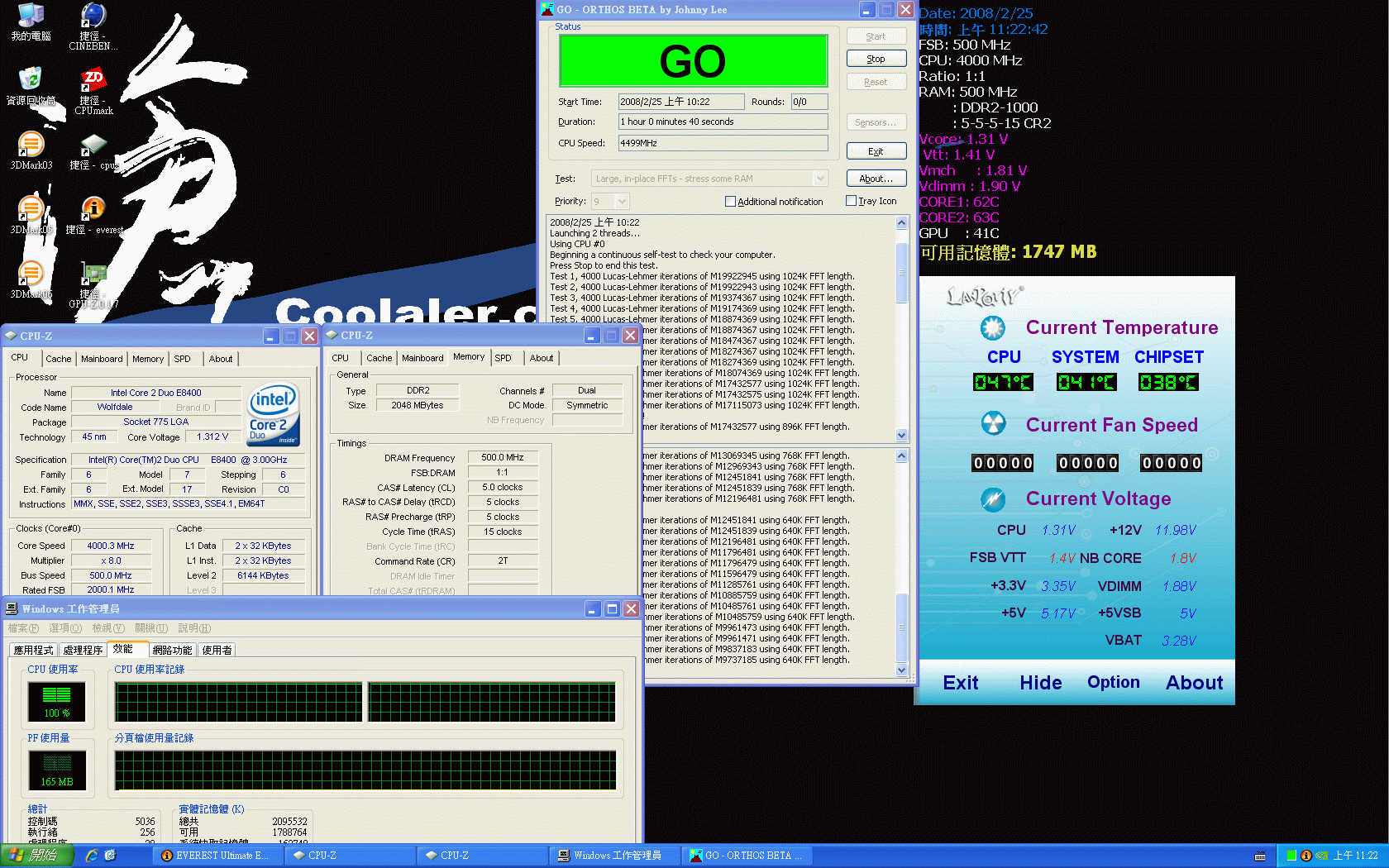The width and height of the screenshot is (1389, 868).
Task: Open the File menu in Task Manager
Action: coord(23,628)
